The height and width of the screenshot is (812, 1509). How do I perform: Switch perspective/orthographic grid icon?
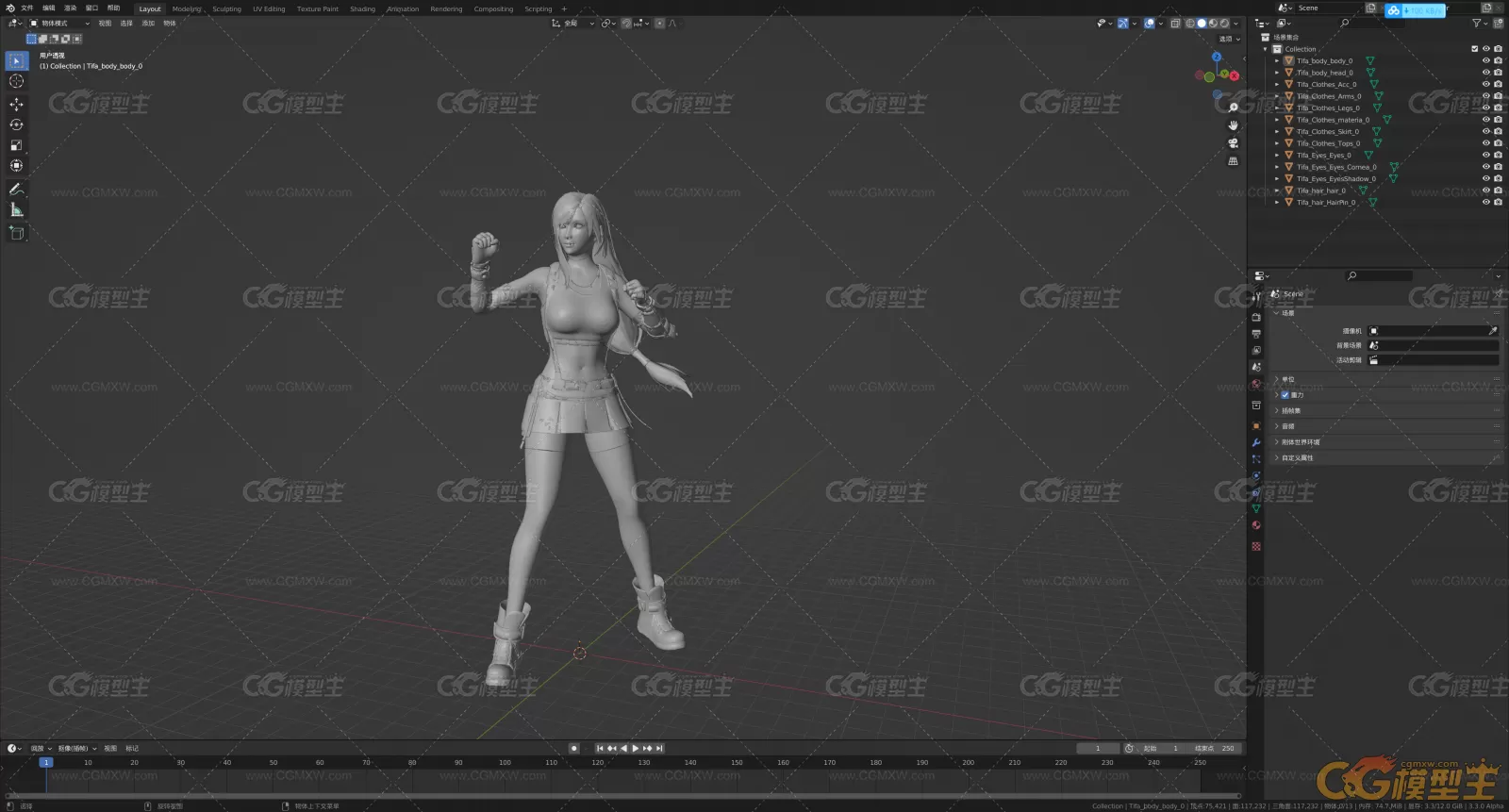[1233, 161]
